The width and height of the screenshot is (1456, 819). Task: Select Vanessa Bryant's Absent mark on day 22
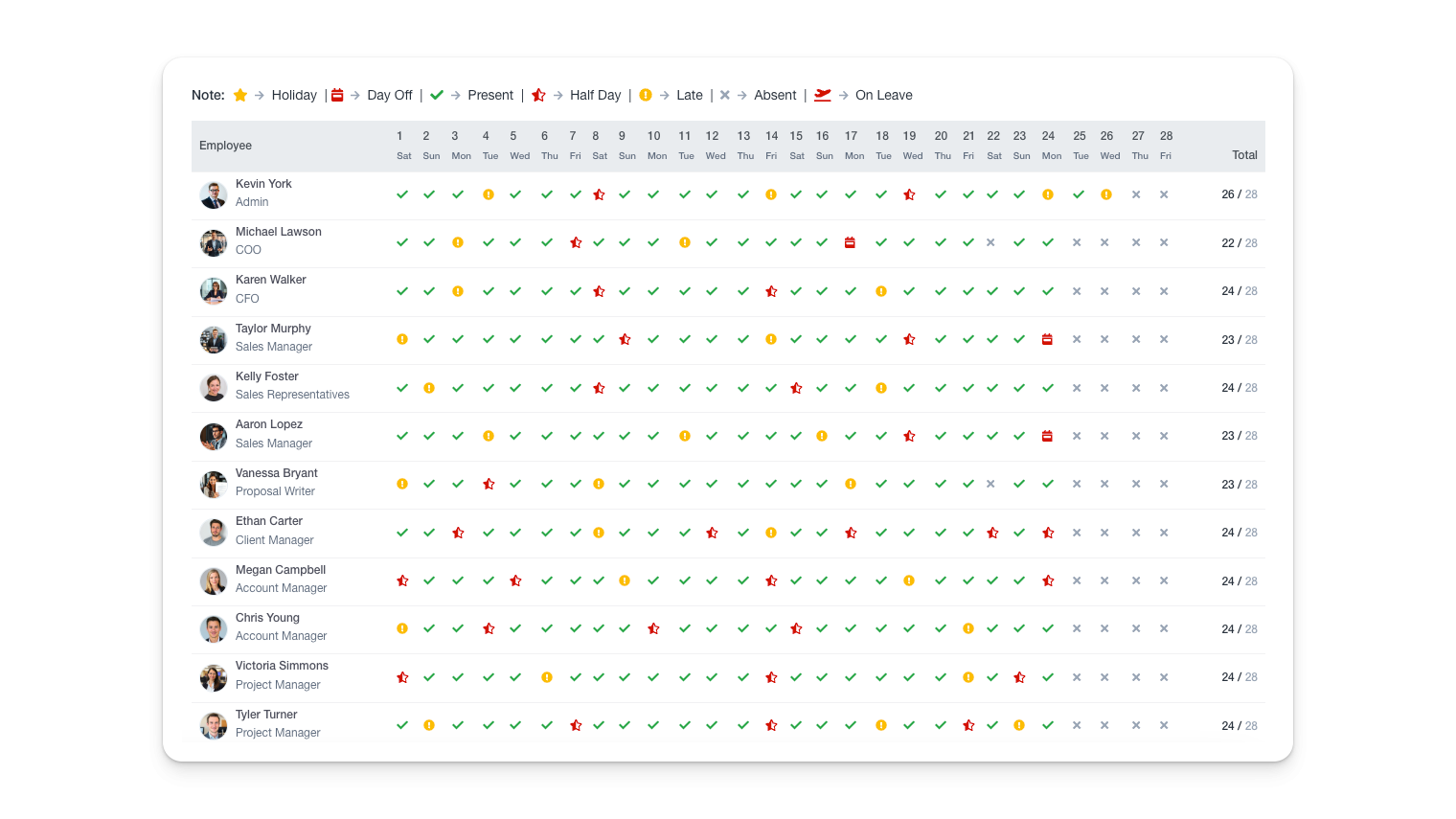[990, 484]
